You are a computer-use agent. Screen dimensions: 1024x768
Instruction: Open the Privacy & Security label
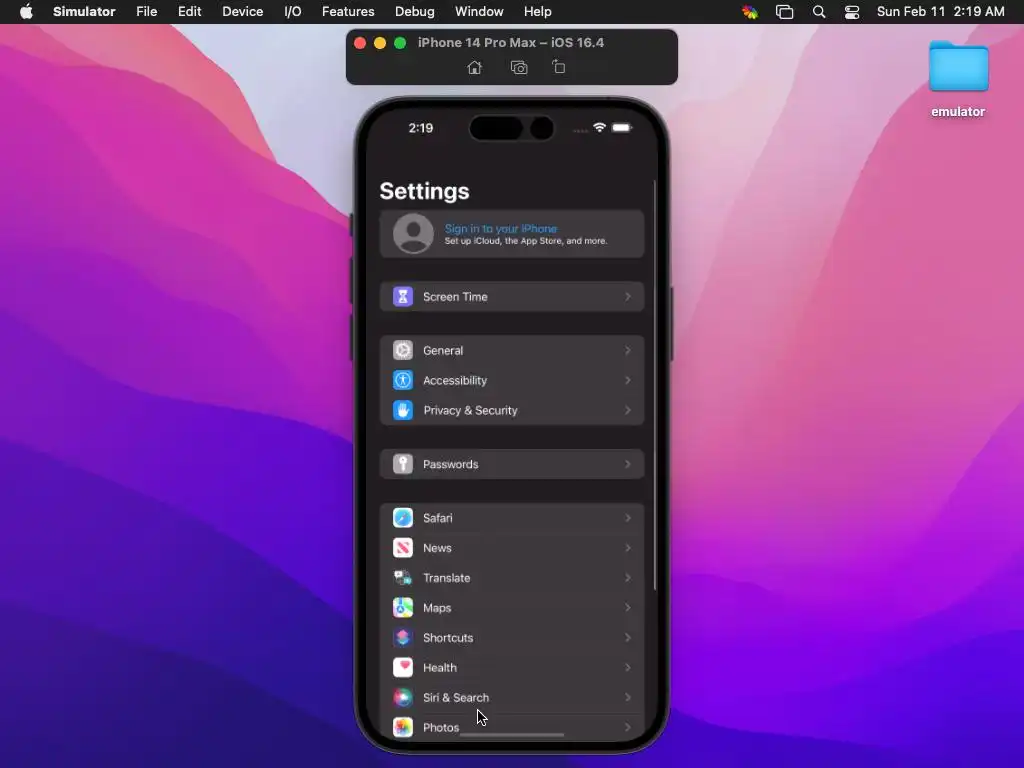point(470,410)
